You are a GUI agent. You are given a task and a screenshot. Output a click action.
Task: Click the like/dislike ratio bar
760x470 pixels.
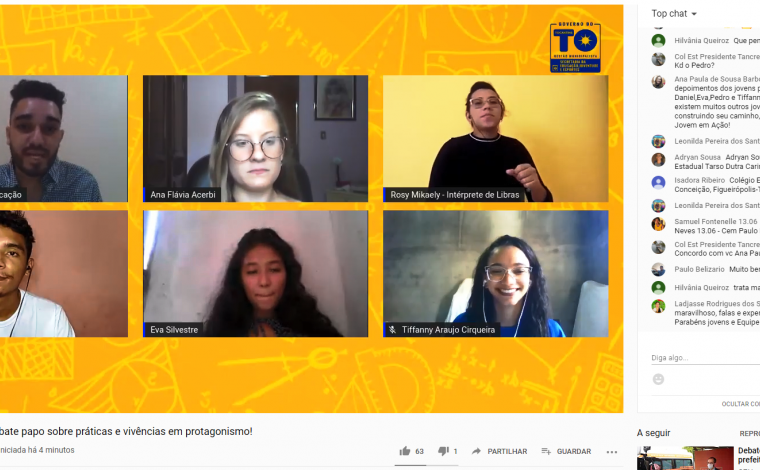[426, 465]
